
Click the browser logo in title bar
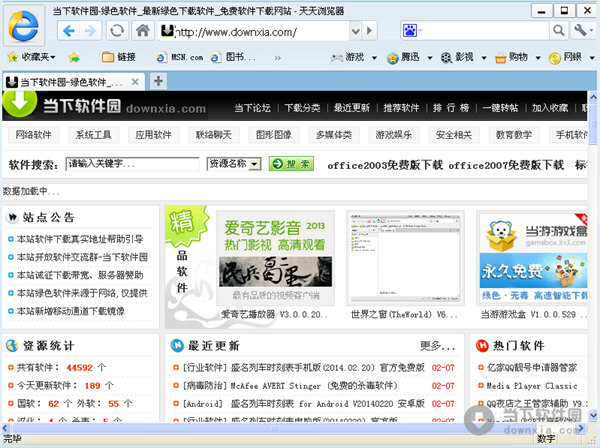coord(24,26)
